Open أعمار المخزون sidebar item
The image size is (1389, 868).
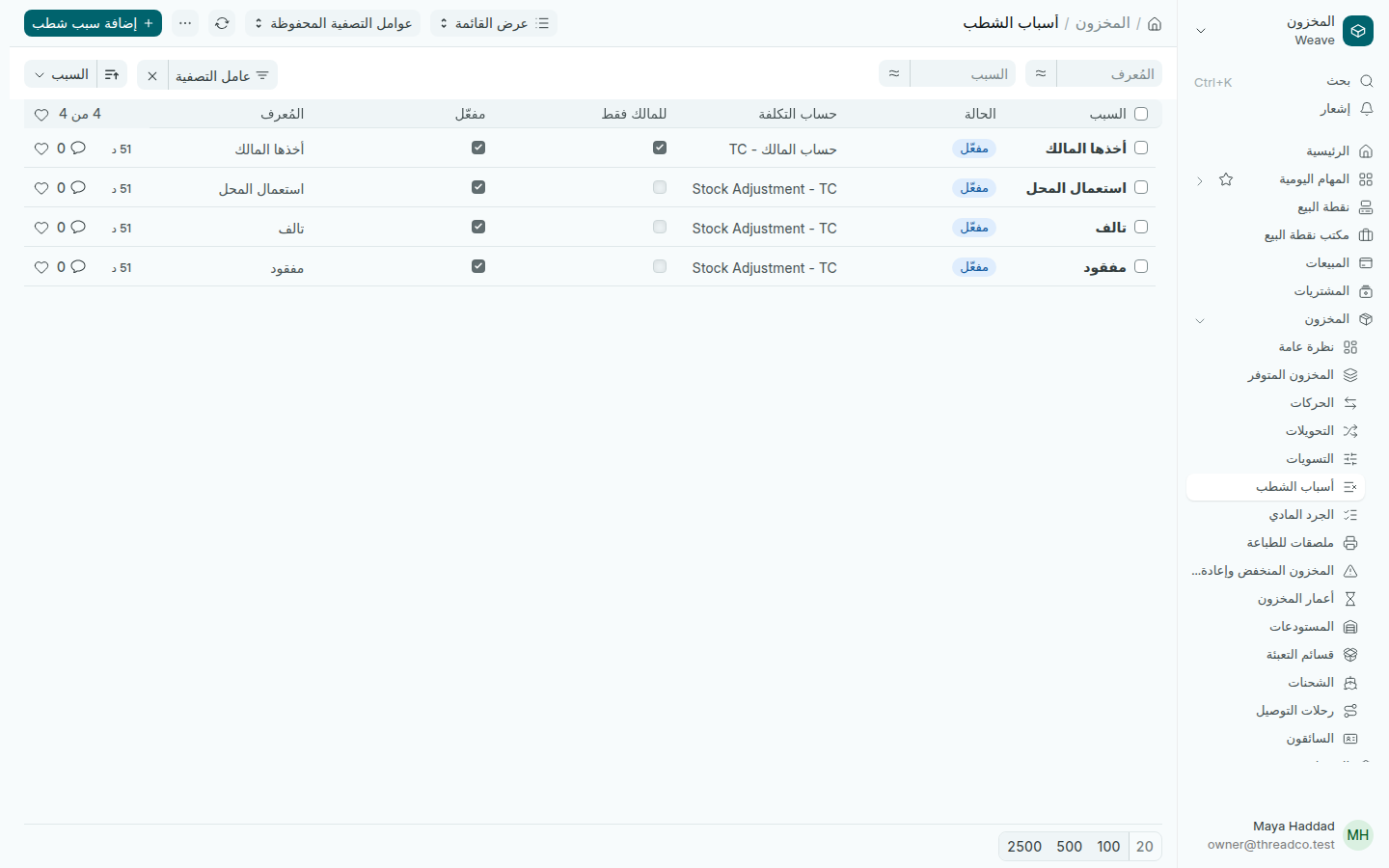[1275, 599]
